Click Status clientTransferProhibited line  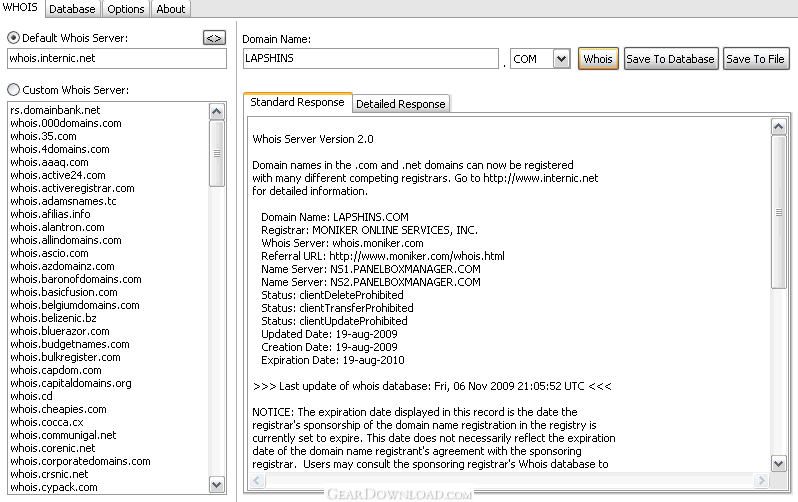click(x=337, y=308)
